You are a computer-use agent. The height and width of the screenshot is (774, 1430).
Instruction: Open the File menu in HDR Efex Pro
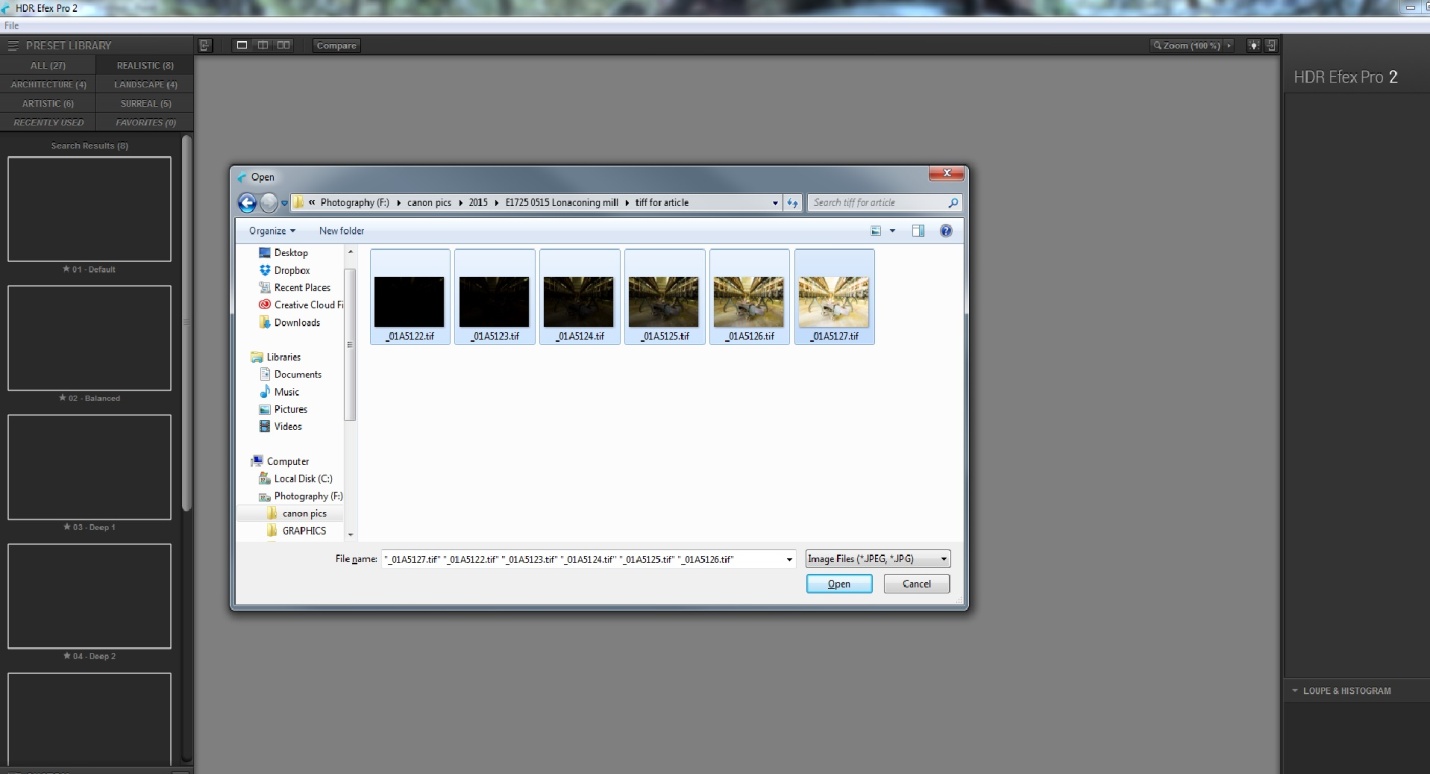pyautogui.click(x=12, y=25)
